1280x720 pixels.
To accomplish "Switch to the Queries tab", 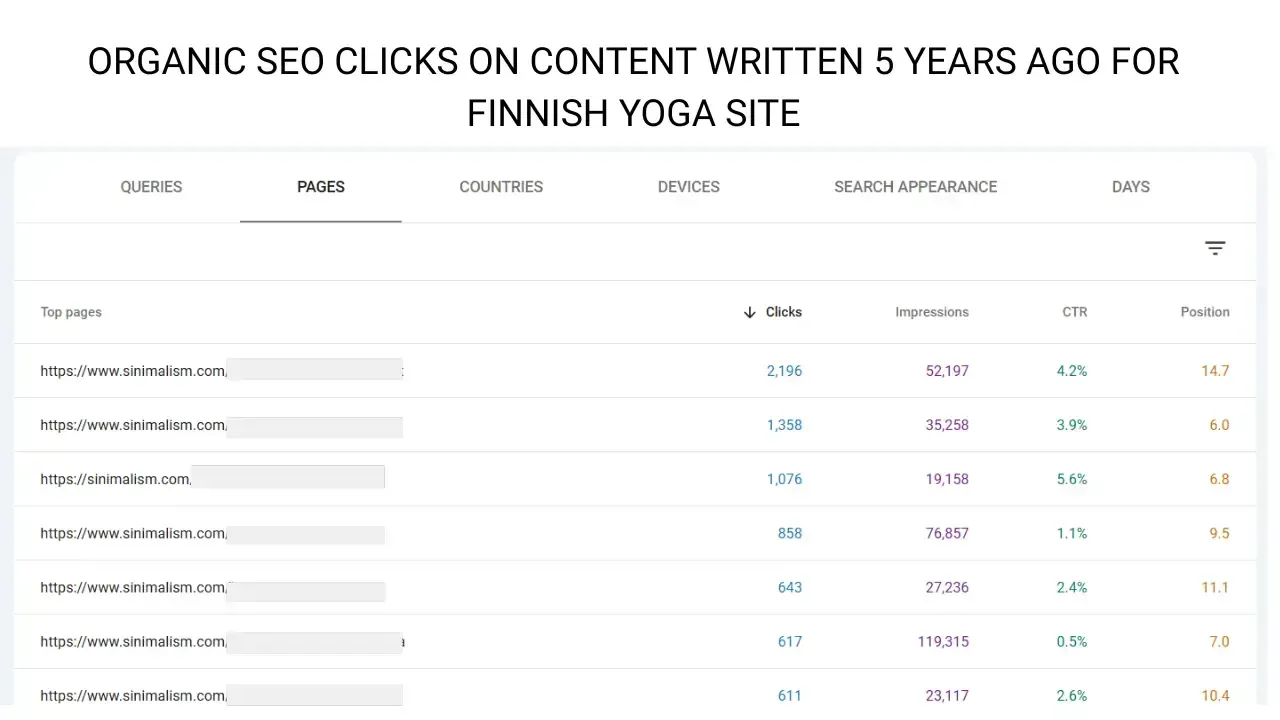I will pyautogui.click(x=151, y=187).
